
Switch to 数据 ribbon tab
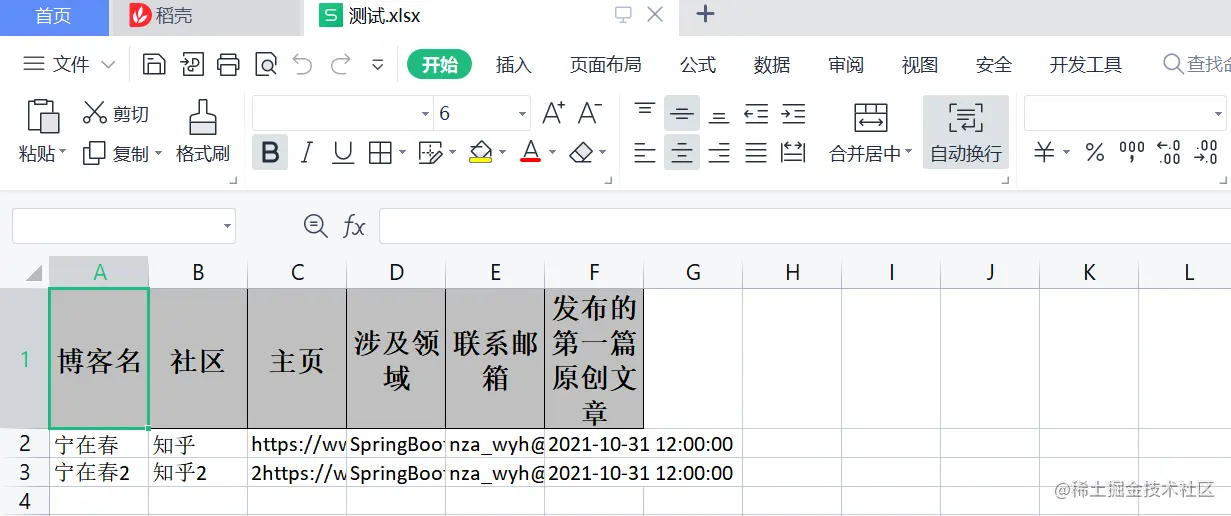click(772, 65)
